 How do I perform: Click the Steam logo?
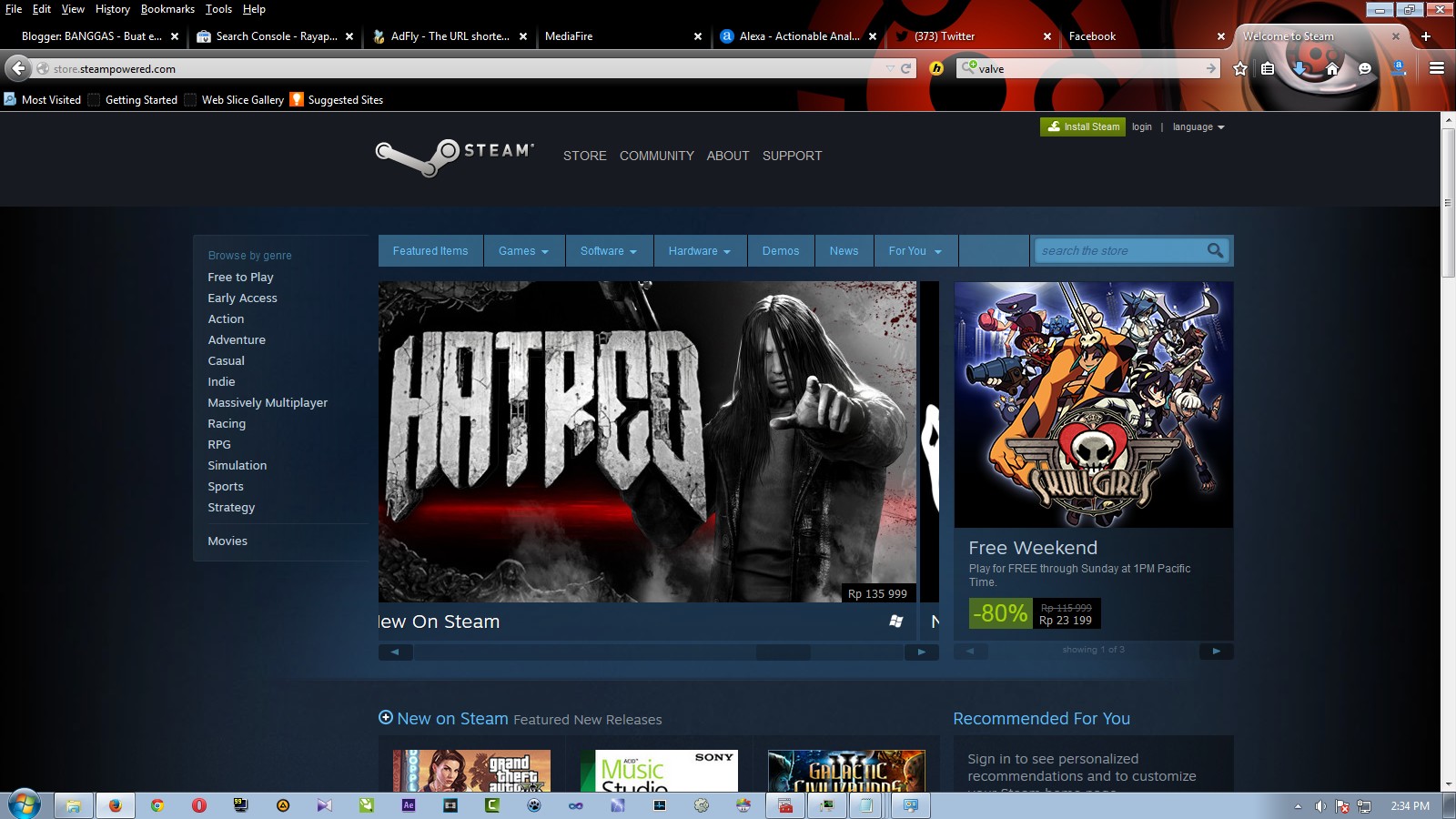455,157
